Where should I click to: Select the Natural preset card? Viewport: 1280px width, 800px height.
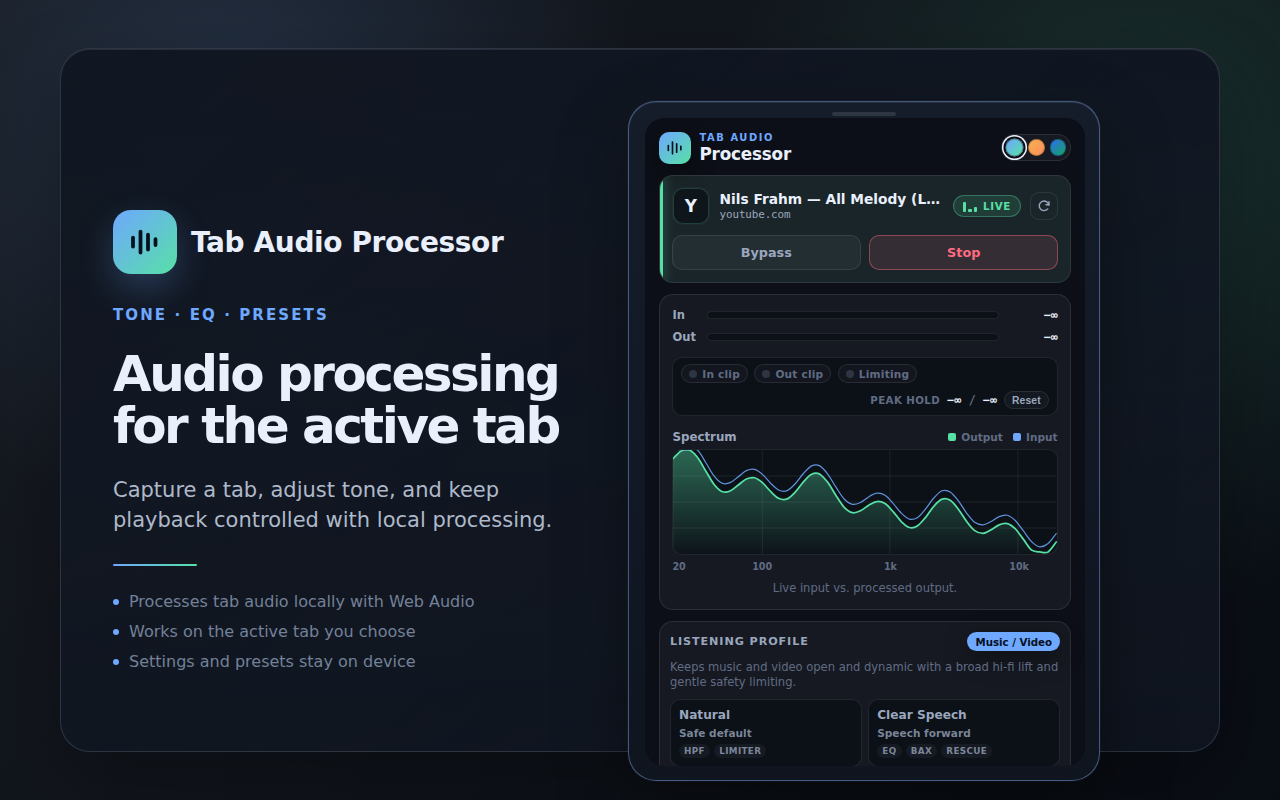tap(766, 733)
